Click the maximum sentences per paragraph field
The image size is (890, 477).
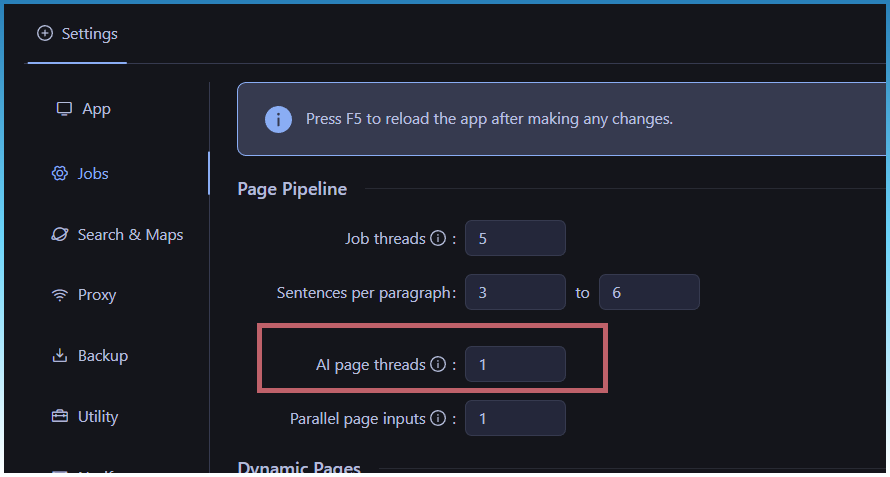click(649, 293)
